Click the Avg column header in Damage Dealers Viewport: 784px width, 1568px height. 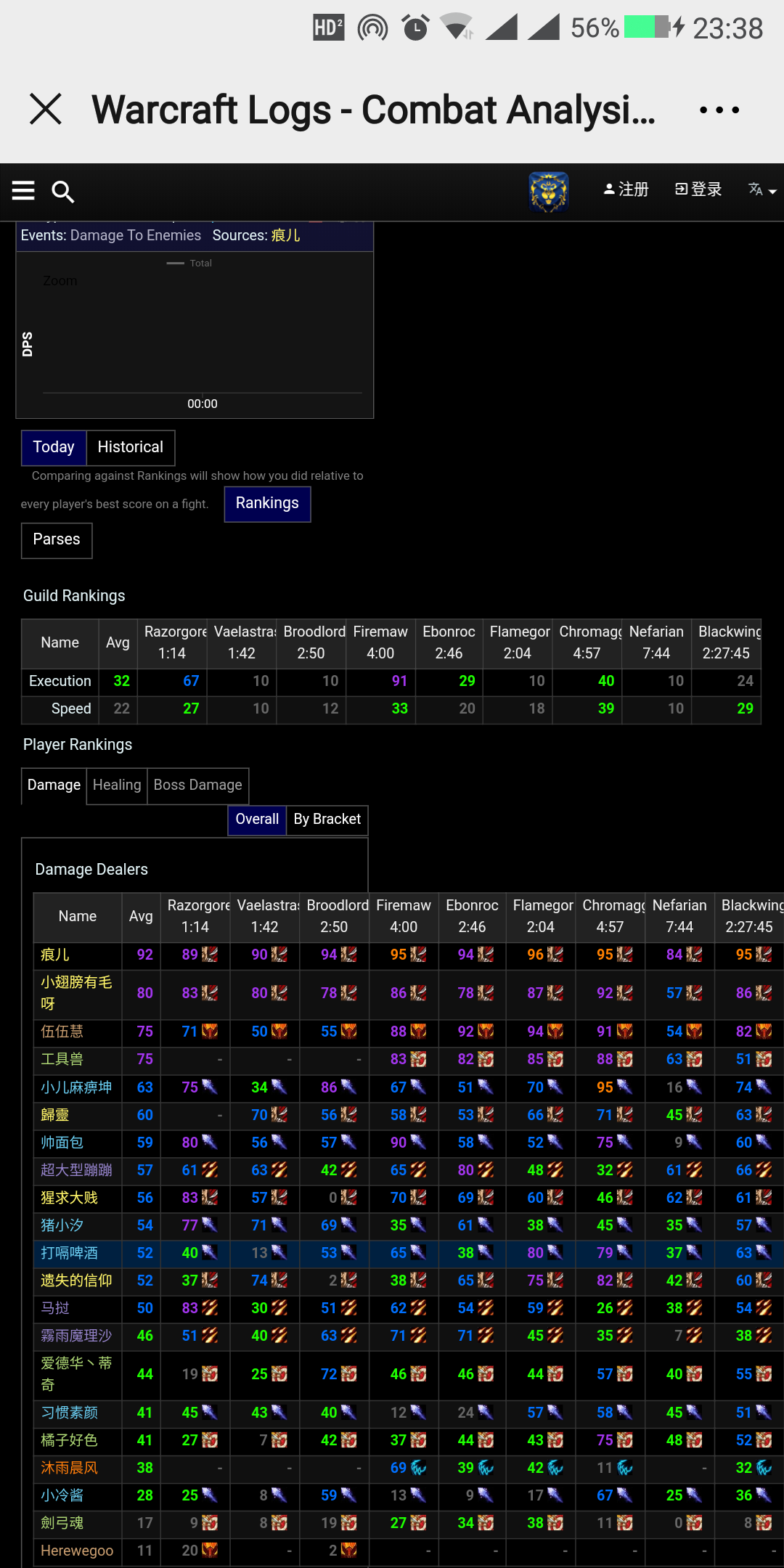pyautogui.click(x=141, y=916)
